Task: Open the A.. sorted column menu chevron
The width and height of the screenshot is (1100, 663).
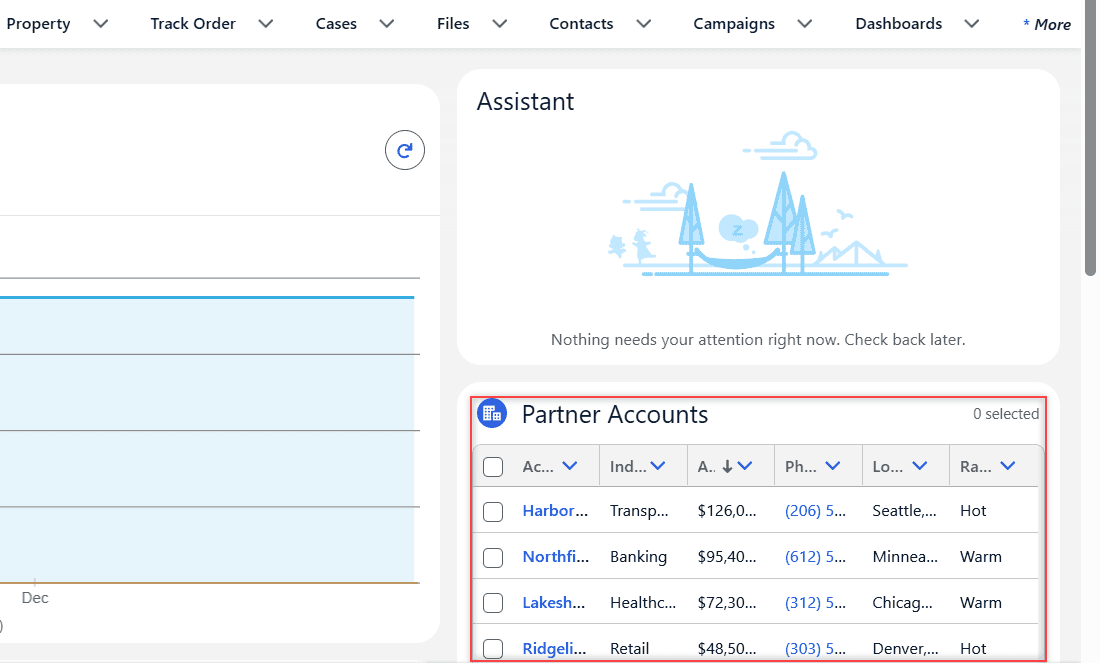Action: click(745, 466)
